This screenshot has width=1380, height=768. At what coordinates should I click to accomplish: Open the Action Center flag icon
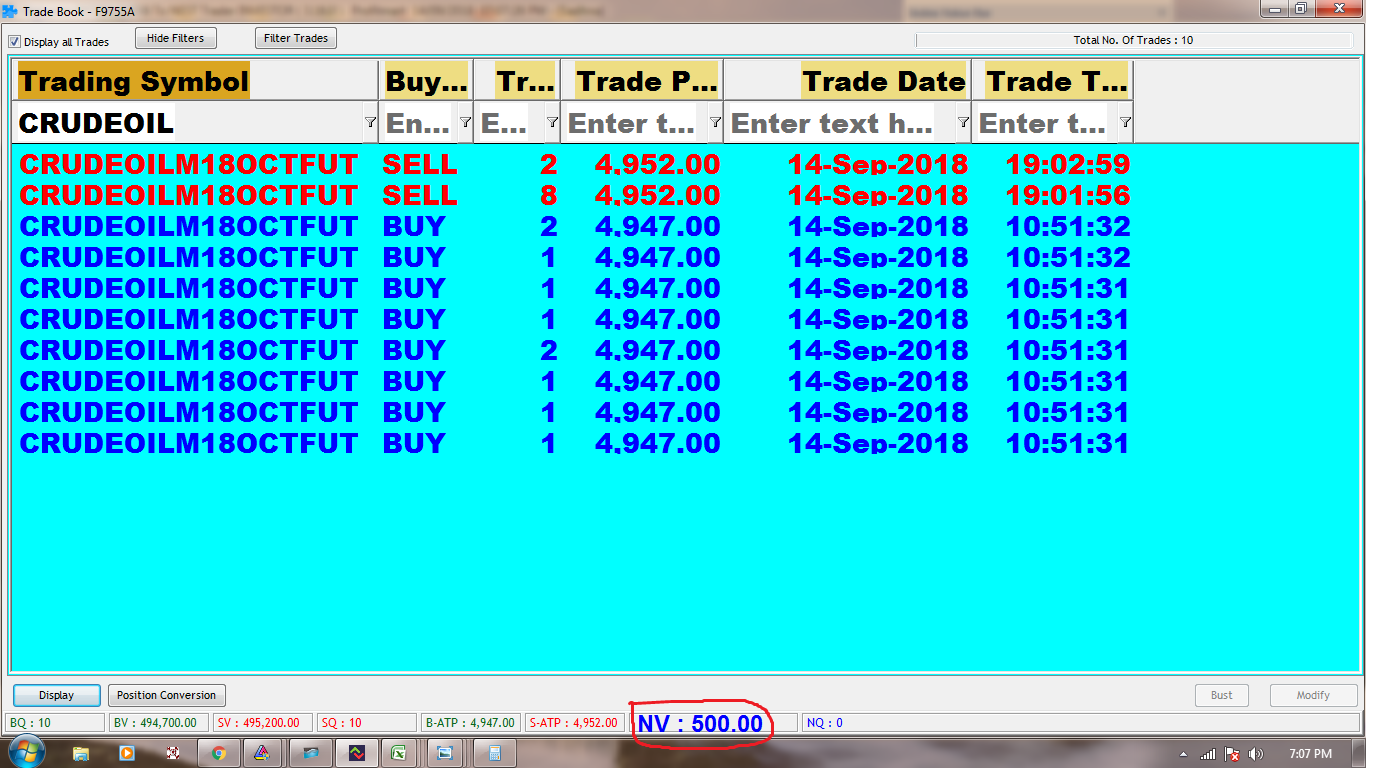click(1233, 754)
